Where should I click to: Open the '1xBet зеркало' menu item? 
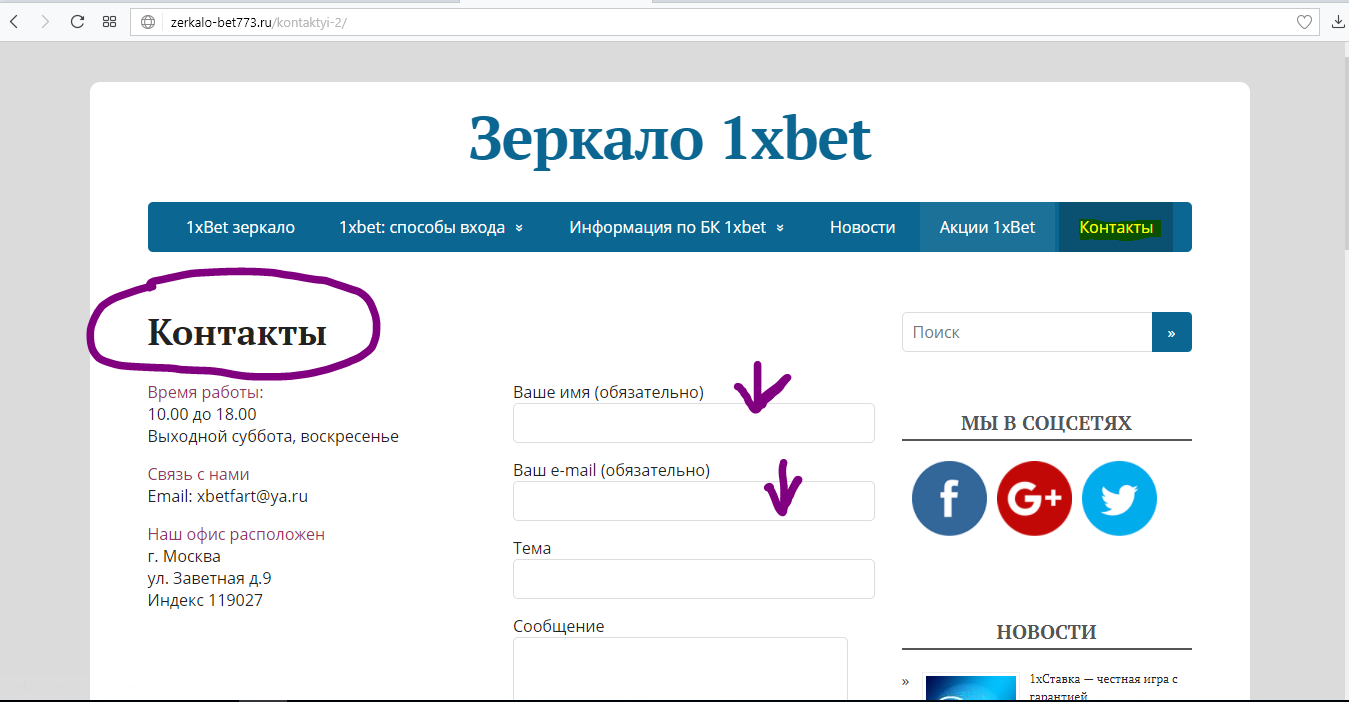[x=240, y=227]
